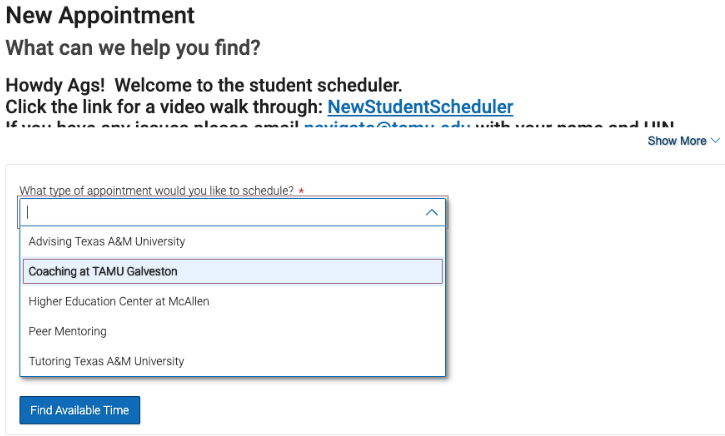Choose Coaching at TAMU Galveston
The image size is (725, 436).
(103, 271)
